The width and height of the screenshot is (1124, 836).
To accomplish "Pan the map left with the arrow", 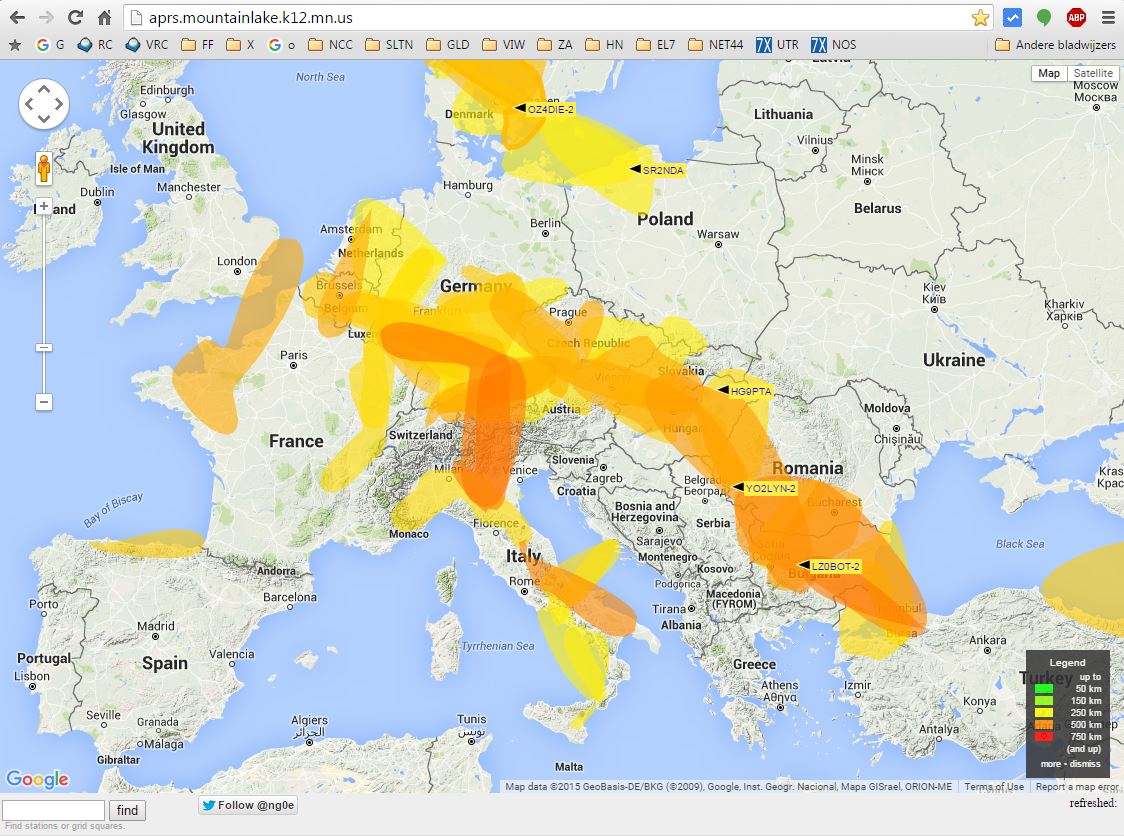I will click(29, 104).
